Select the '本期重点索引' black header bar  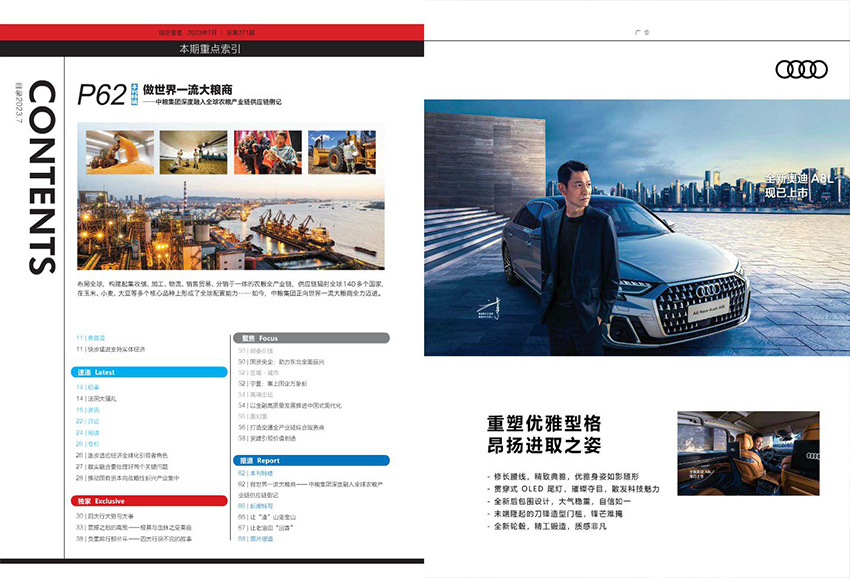point(211,49)
